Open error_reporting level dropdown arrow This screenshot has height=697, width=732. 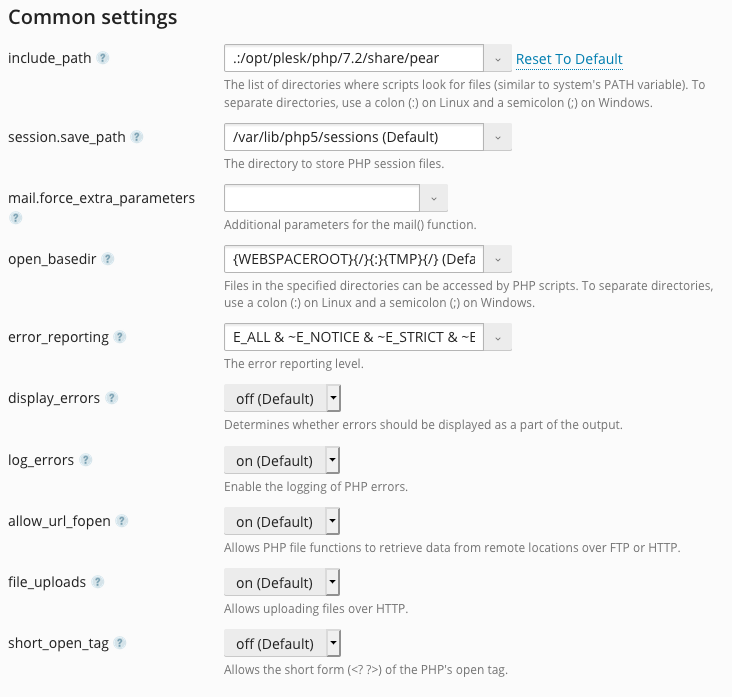[x=498, y=337]
